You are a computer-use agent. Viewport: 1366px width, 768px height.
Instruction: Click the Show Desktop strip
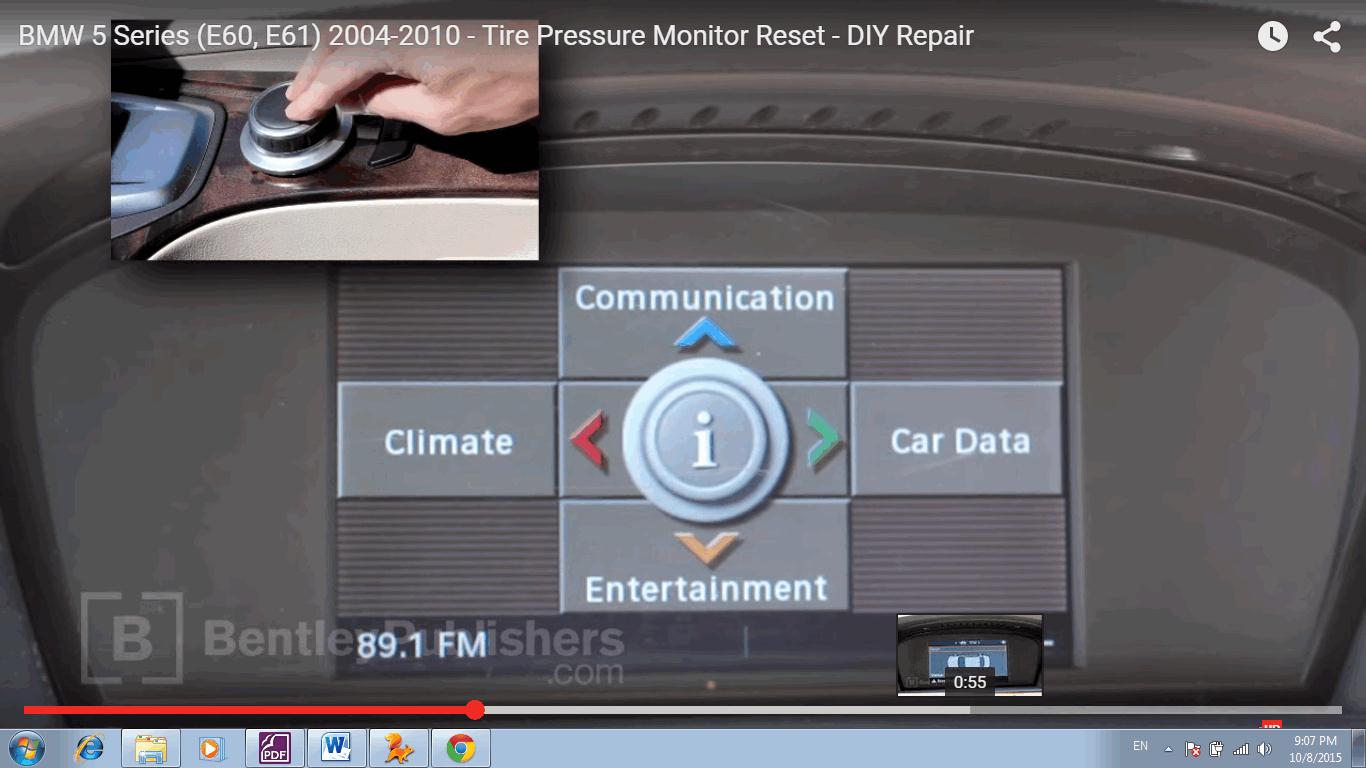pos(1359,748)
